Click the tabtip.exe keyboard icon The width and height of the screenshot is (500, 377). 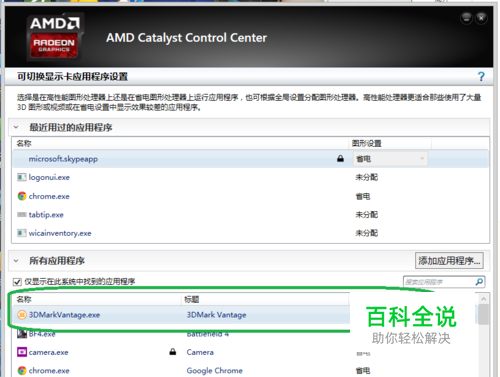22,215
